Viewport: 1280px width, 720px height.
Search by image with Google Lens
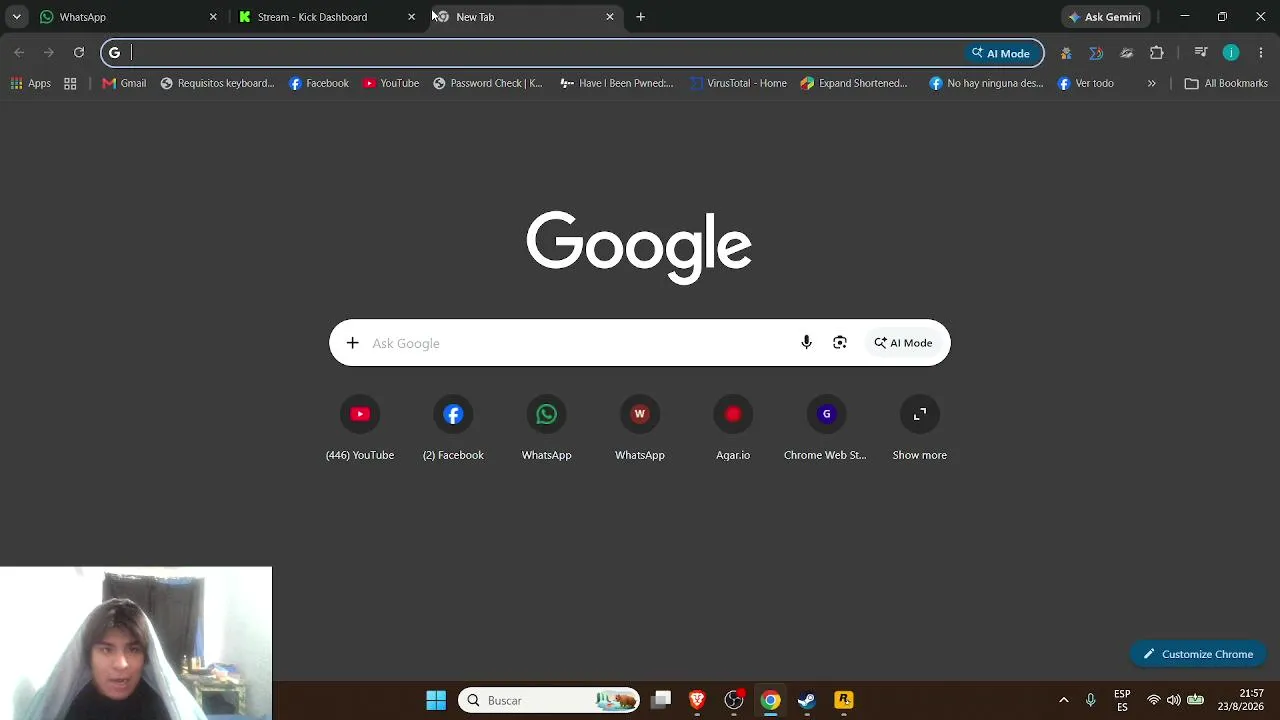840,343
